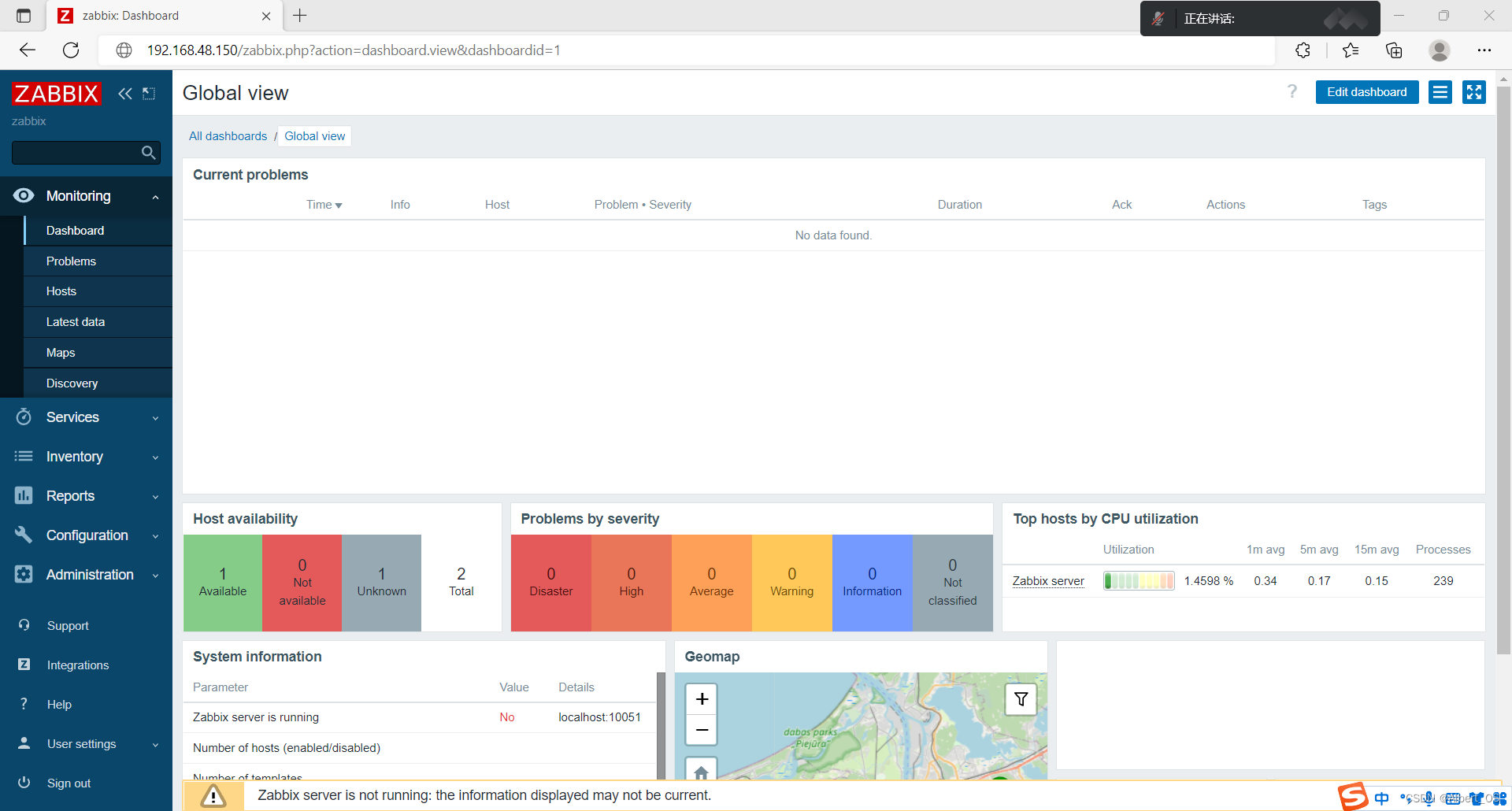Click the browser address bar
The image size is (1512, 811).
tap(685, 50)
